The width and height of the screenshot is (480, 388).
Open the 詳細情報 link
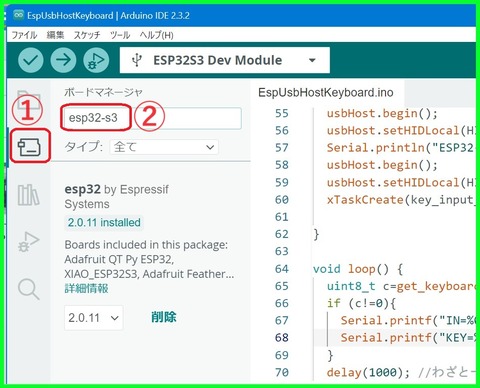[x=86, y=288]
